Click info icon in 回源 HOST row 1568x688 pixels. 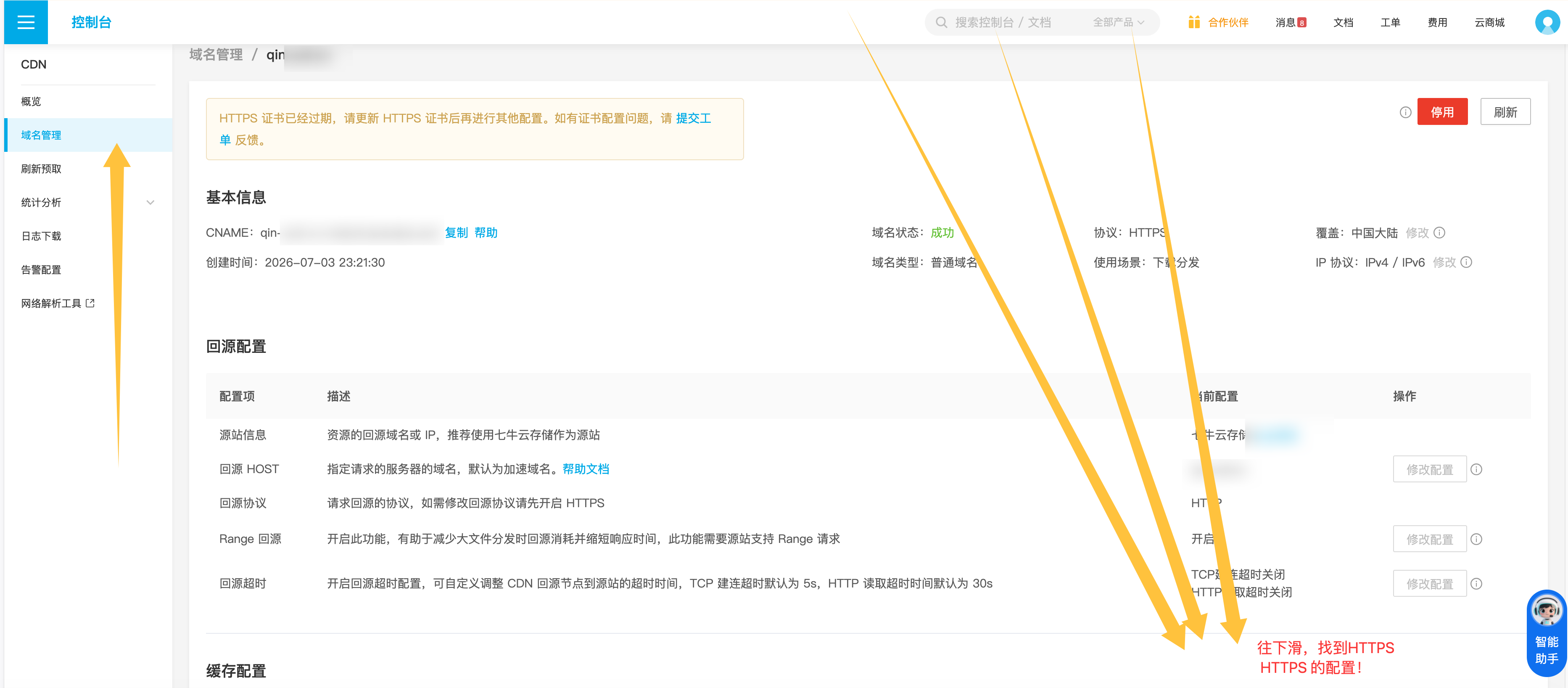point(1476,469)
